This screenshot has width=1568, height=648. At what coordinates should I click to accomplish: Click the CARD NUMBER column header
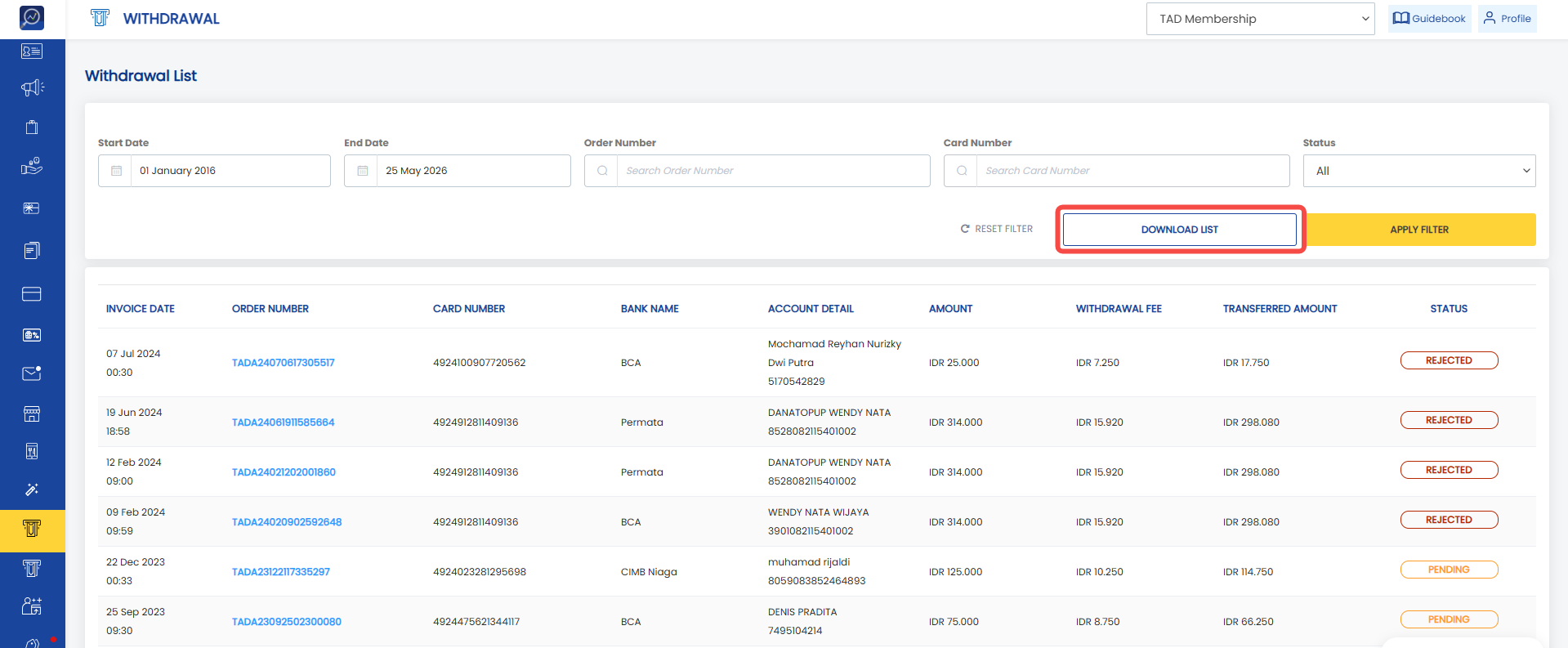pyautogui.click(x=469, y=309)
